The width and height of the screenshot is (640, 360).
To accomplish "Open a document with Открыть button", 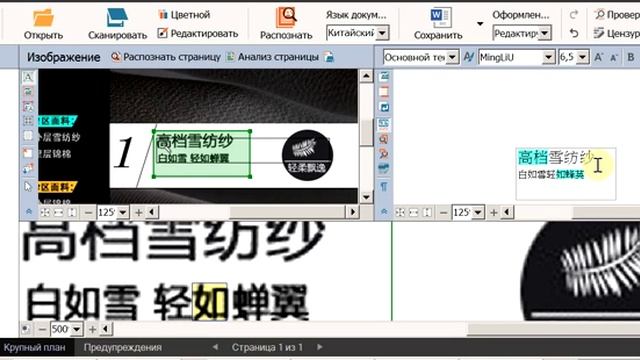I will (x=43, y=24).
